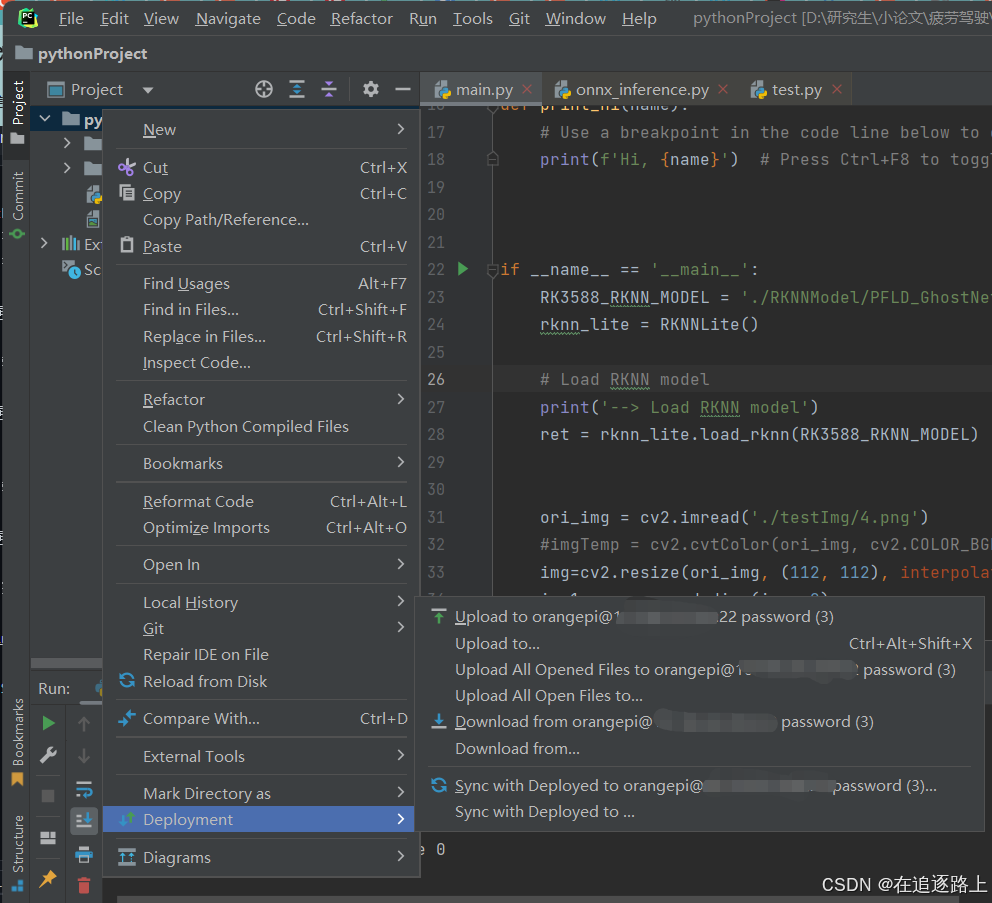Open the Tools menu in menu bar

coord(473,19)
